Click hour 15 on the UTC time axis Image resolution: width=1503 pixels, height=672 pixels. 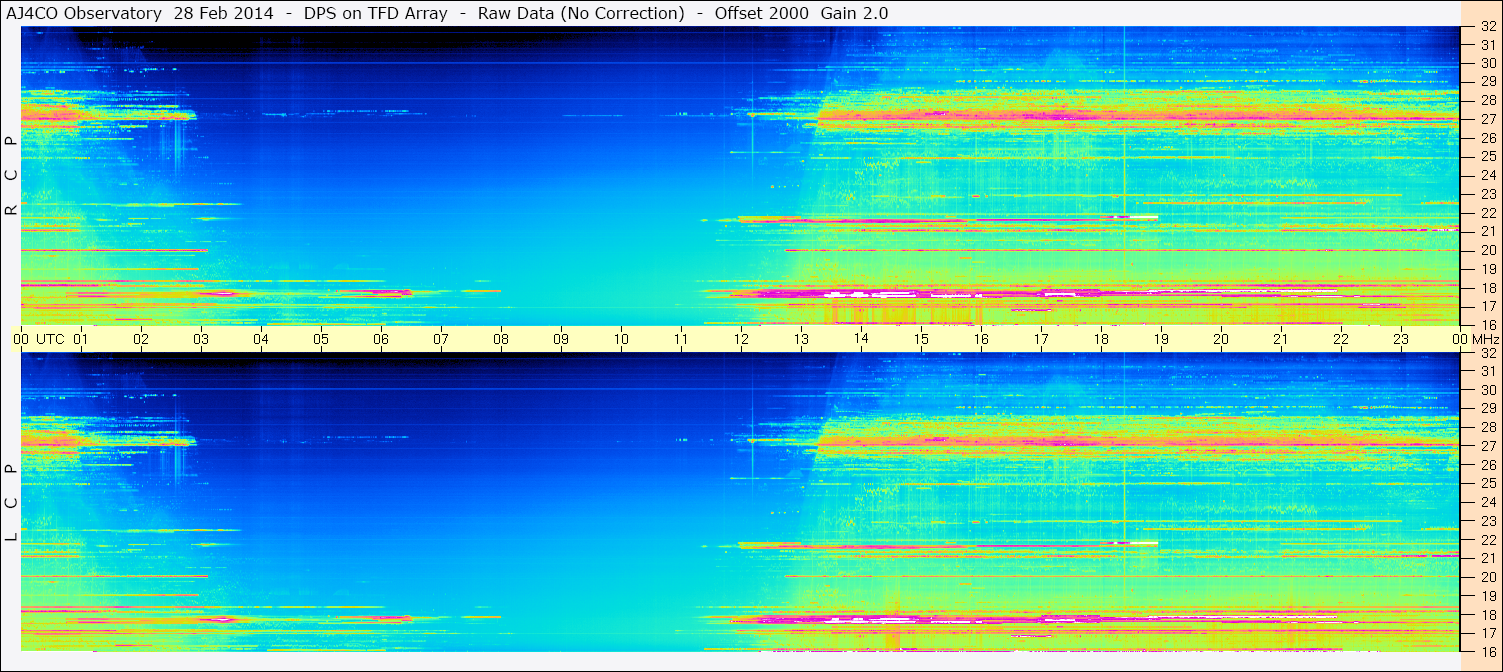(x=921, y=339)
